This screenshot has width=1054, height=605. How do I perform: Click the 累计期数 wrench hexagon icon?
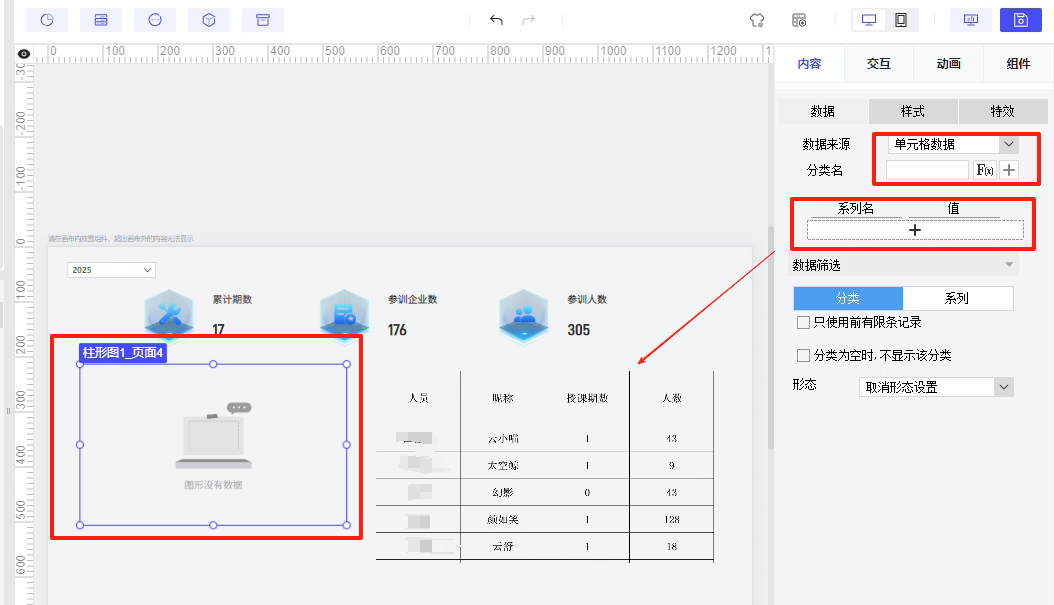169,314
